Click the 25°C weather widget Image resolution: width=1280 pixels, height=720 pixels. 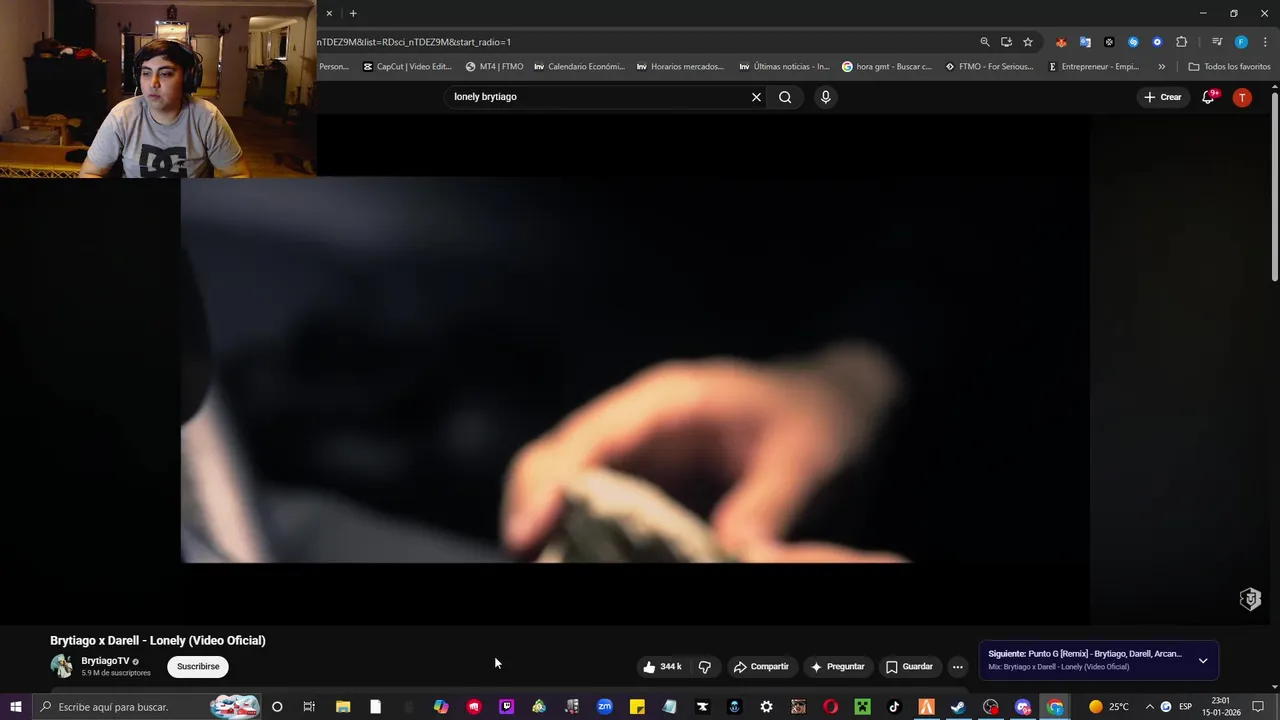click(x=1109, y=707)
